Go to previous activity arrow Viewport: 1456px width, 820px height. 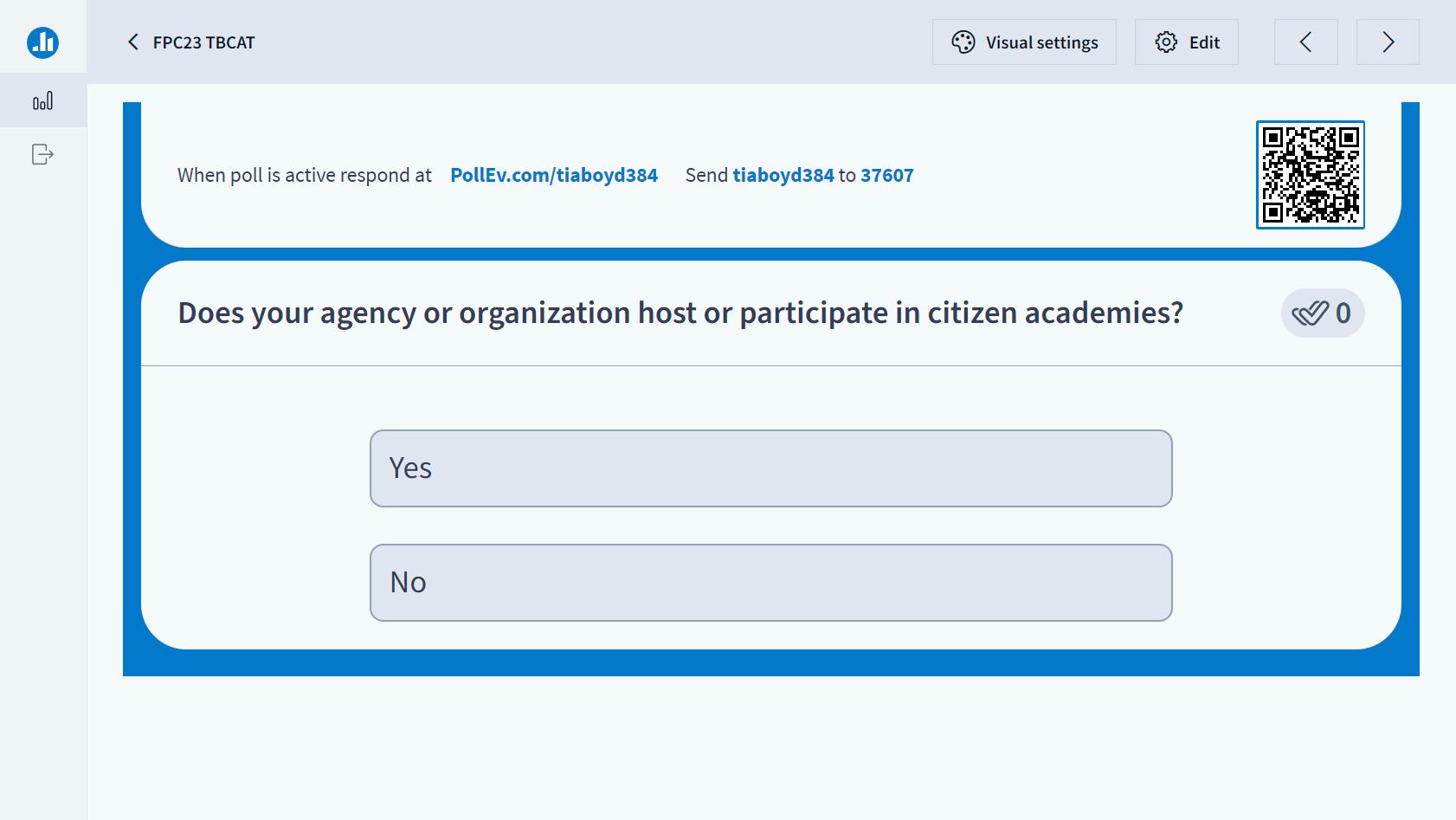[1305, 42]
